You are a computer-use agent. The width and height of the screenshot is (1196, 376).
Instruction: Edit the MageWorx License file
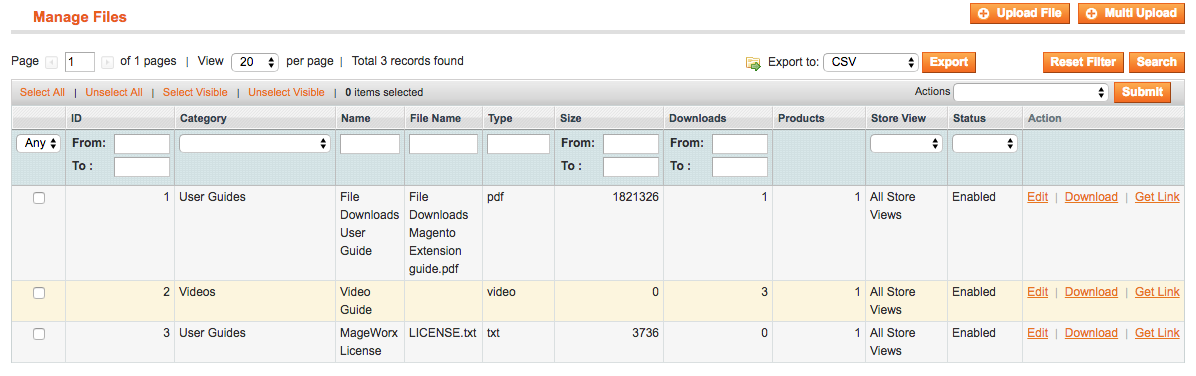[x=1037, y=333]
